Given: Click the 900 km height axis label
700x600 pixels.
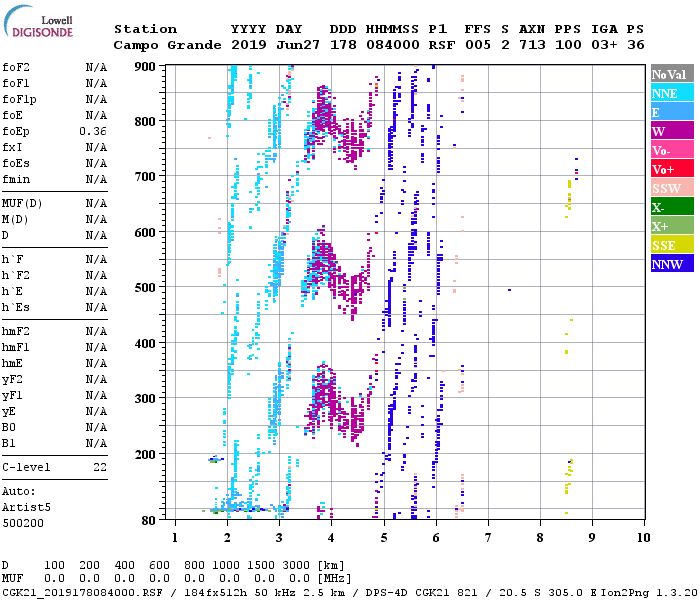Looking at the screenshot, I should pyautogui.click(x=145, y=67).
